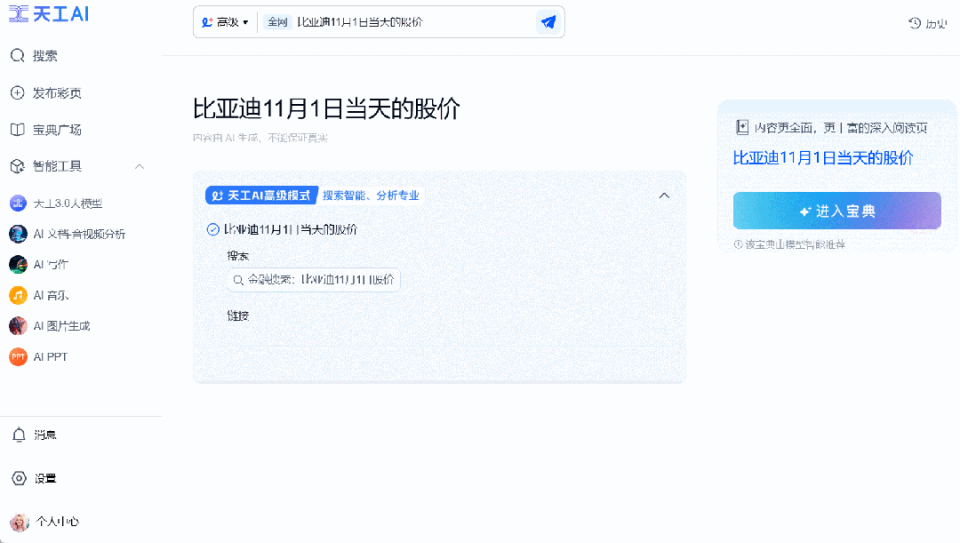Click the magnifier icon in 全网搜索 chip
This screenshot has width=960, height=543.
coord(238,280)
